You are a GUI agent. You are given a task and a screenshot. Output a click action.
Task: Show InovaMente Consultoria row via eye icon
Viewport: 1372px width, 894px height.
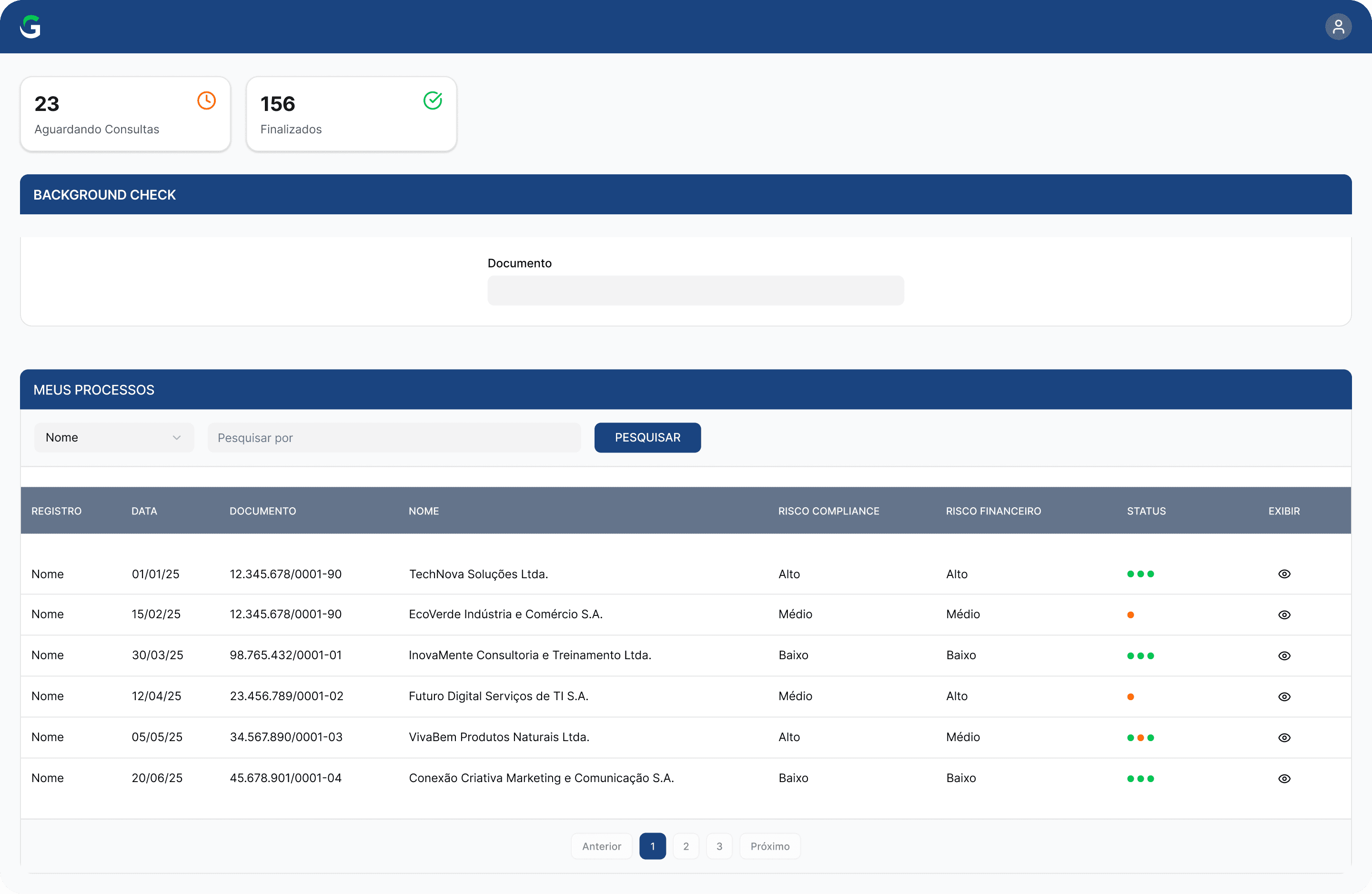tap(1284, 656)
